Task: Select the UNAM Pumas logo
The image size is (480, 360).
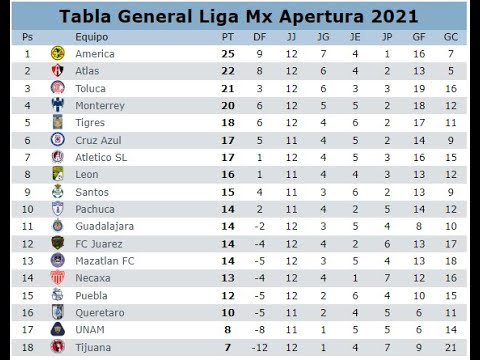Action: click(x=58, y=329)
